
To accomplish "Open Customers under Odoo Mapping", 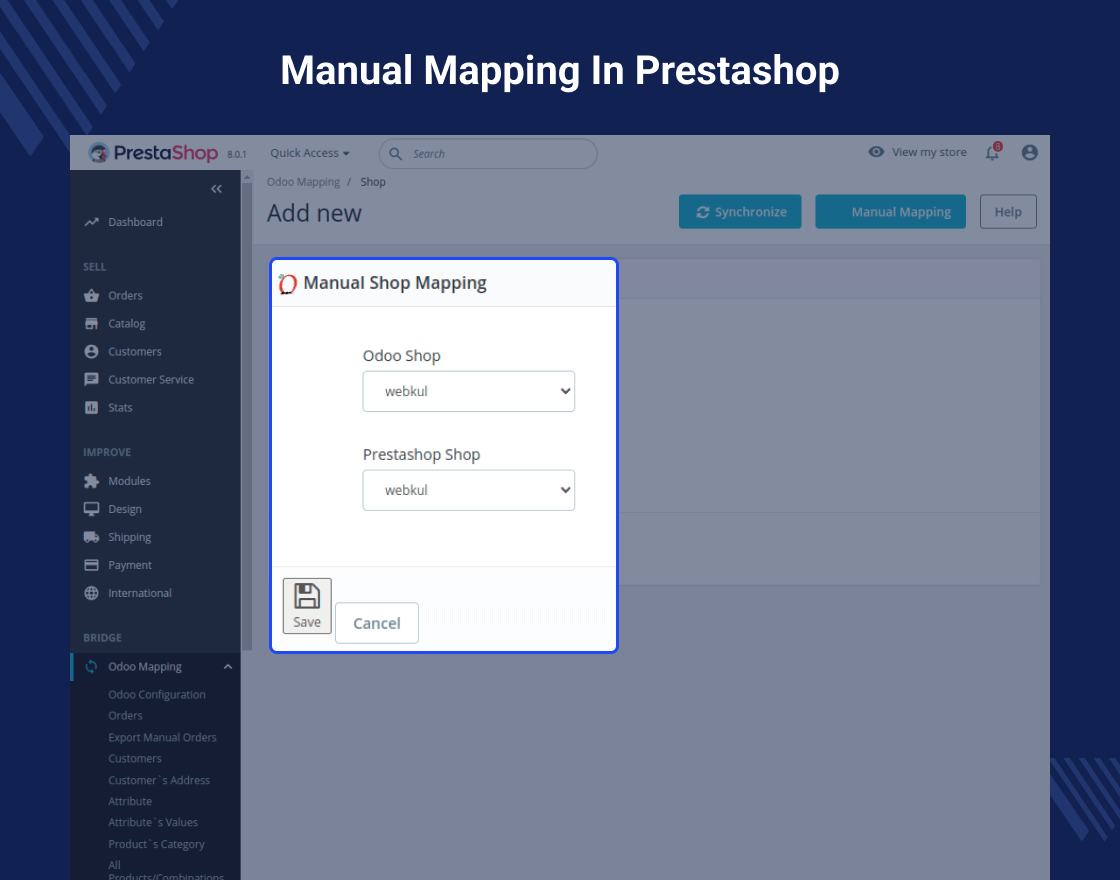I will click(135, 758).
